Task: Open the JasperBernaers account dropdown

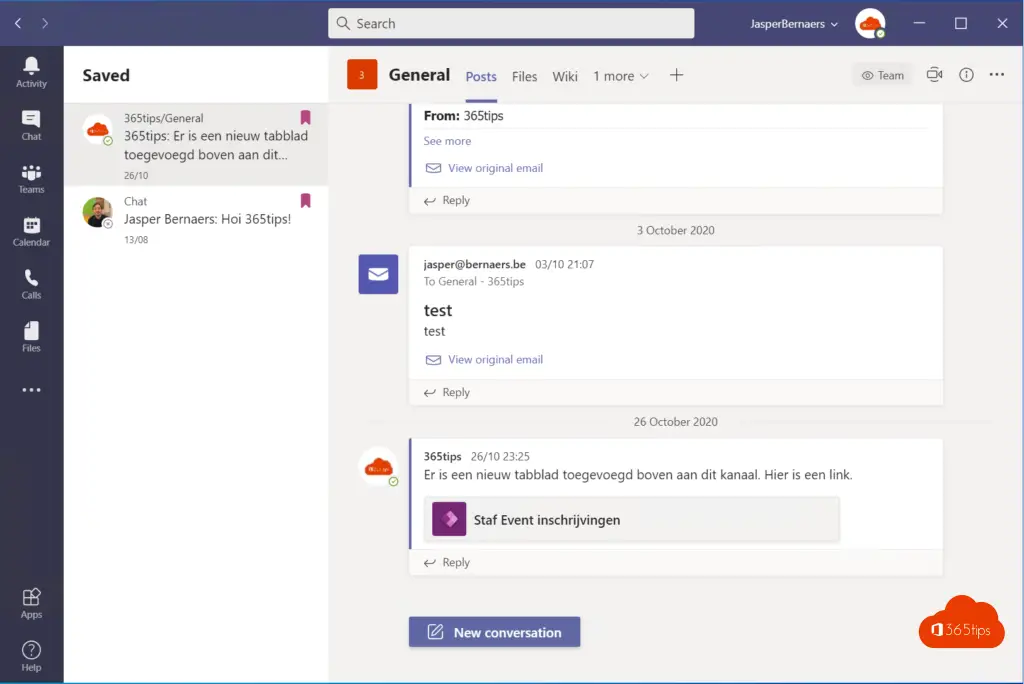Action: pos(794,24)
